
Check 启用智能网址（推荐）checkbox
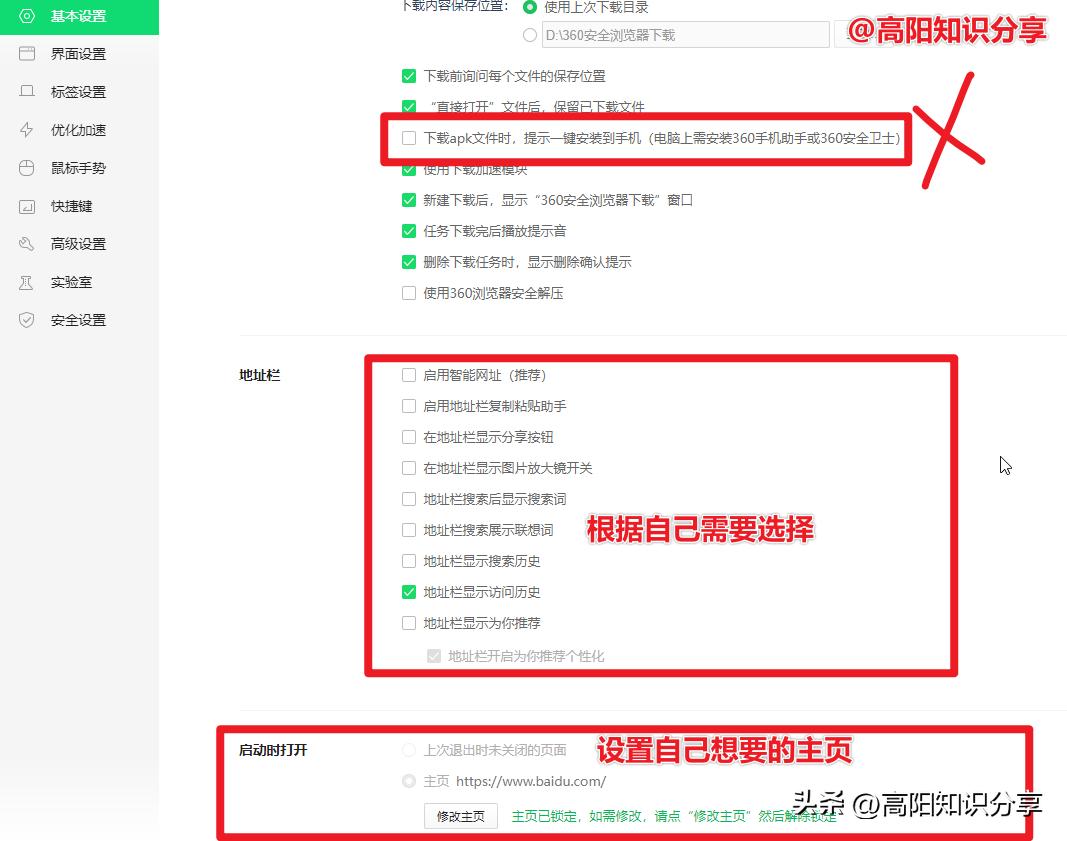point(408,375)
